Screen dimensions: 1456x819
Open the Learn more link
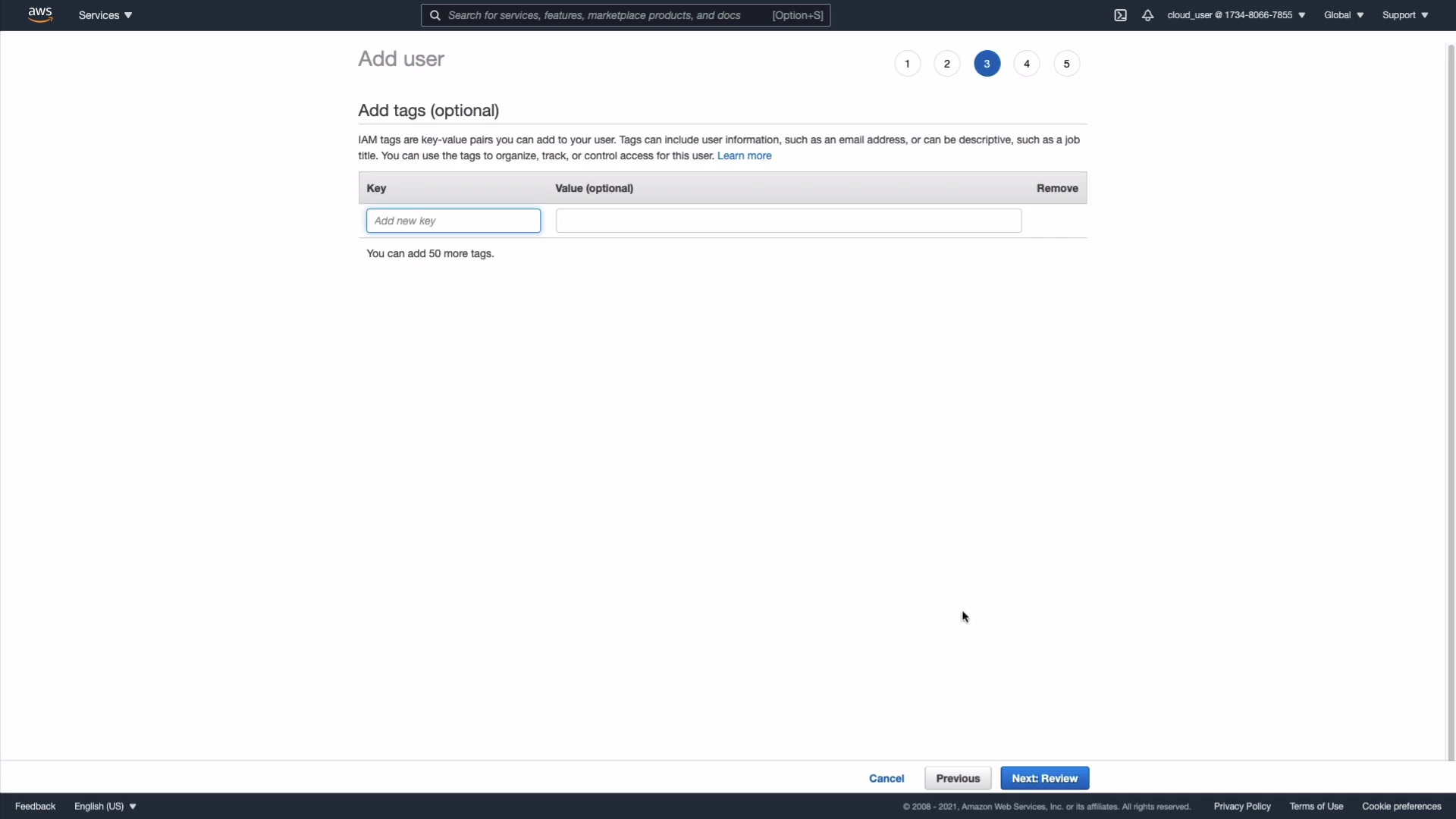[x=744, y=155]
